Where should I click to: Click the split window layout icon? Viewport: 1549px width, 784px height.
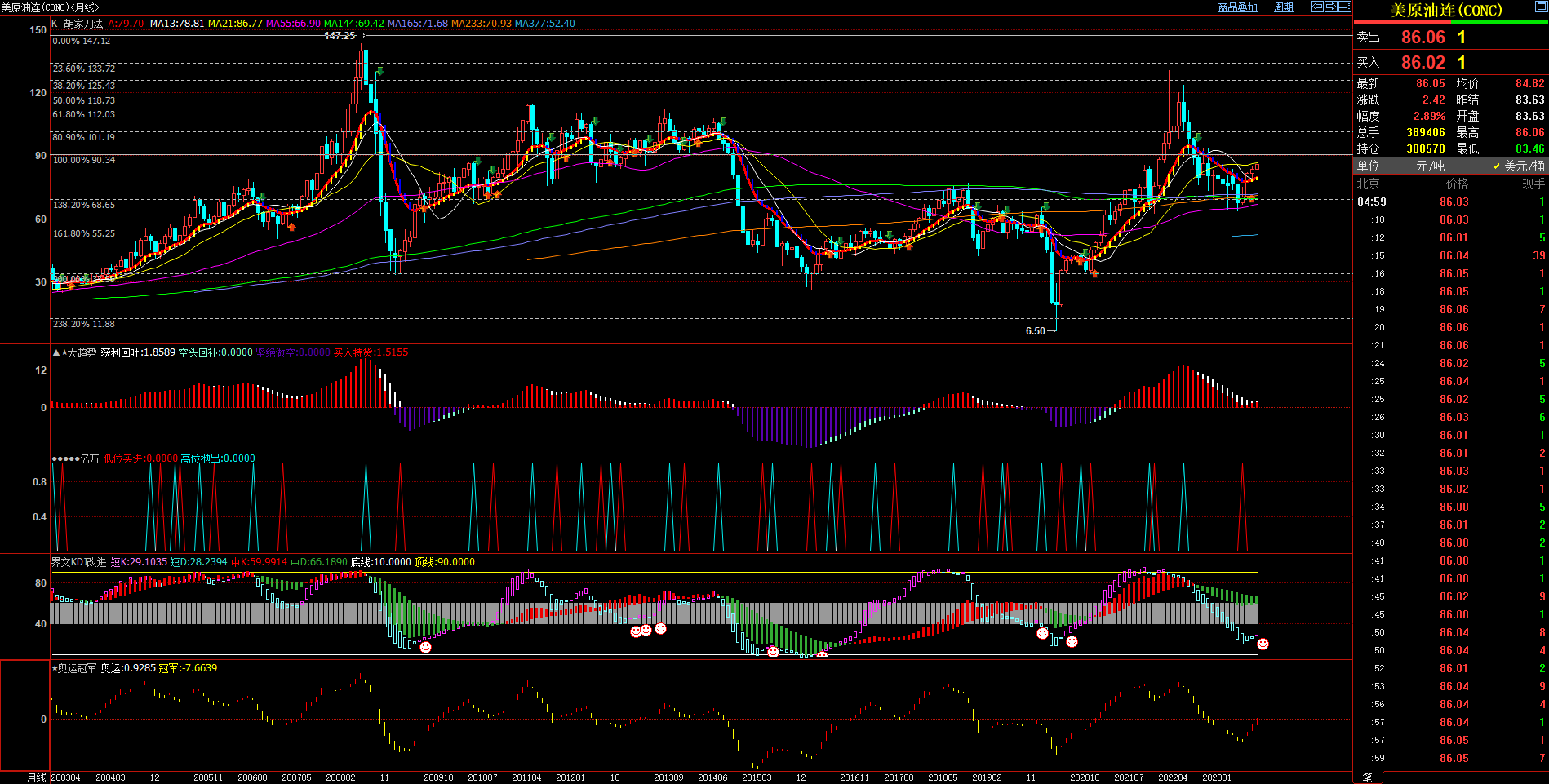tap(1344, 7)
